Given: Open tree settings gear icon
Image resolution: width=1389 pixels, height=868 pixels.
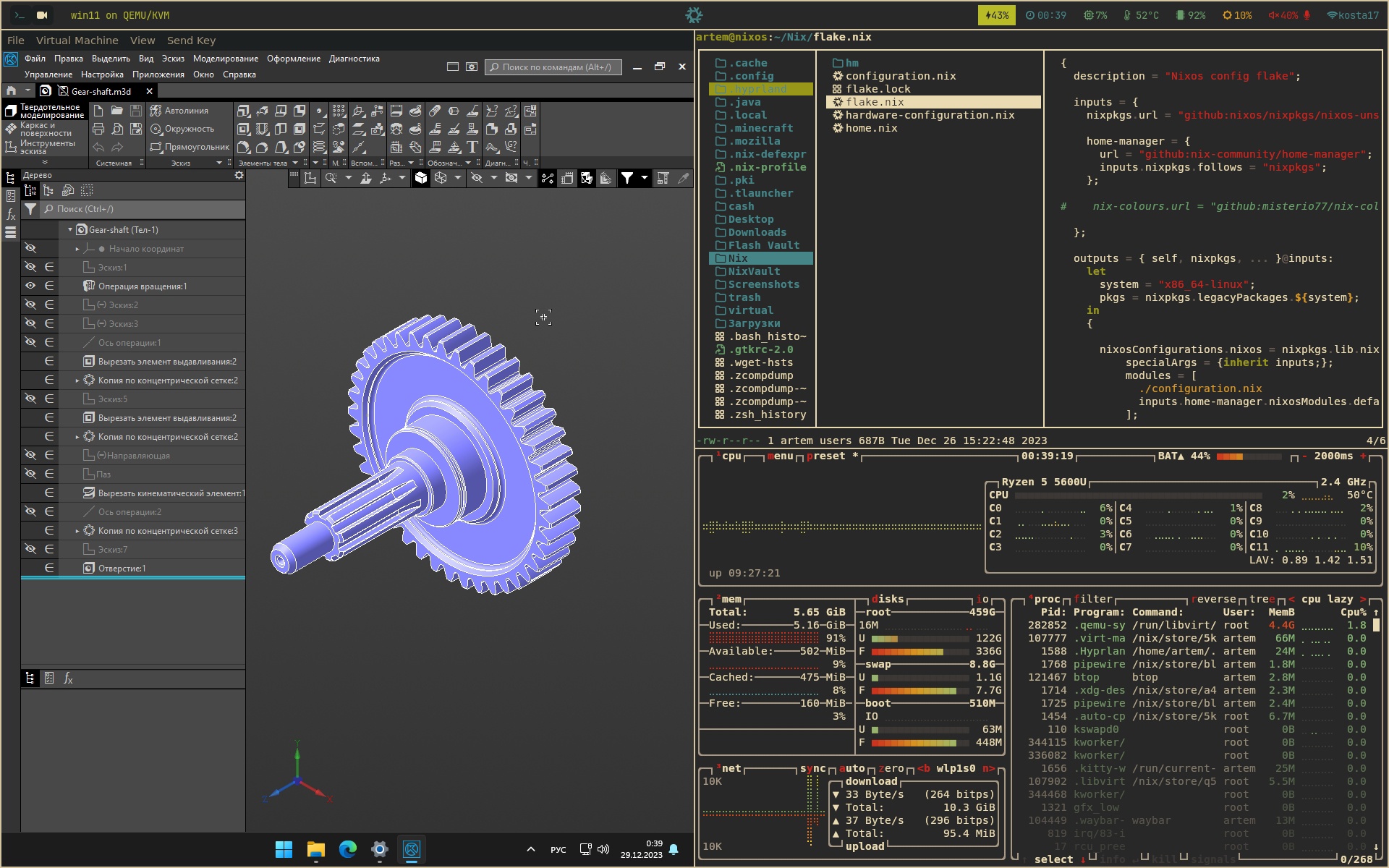Looking at the screenshot, I should coord(239,175).
